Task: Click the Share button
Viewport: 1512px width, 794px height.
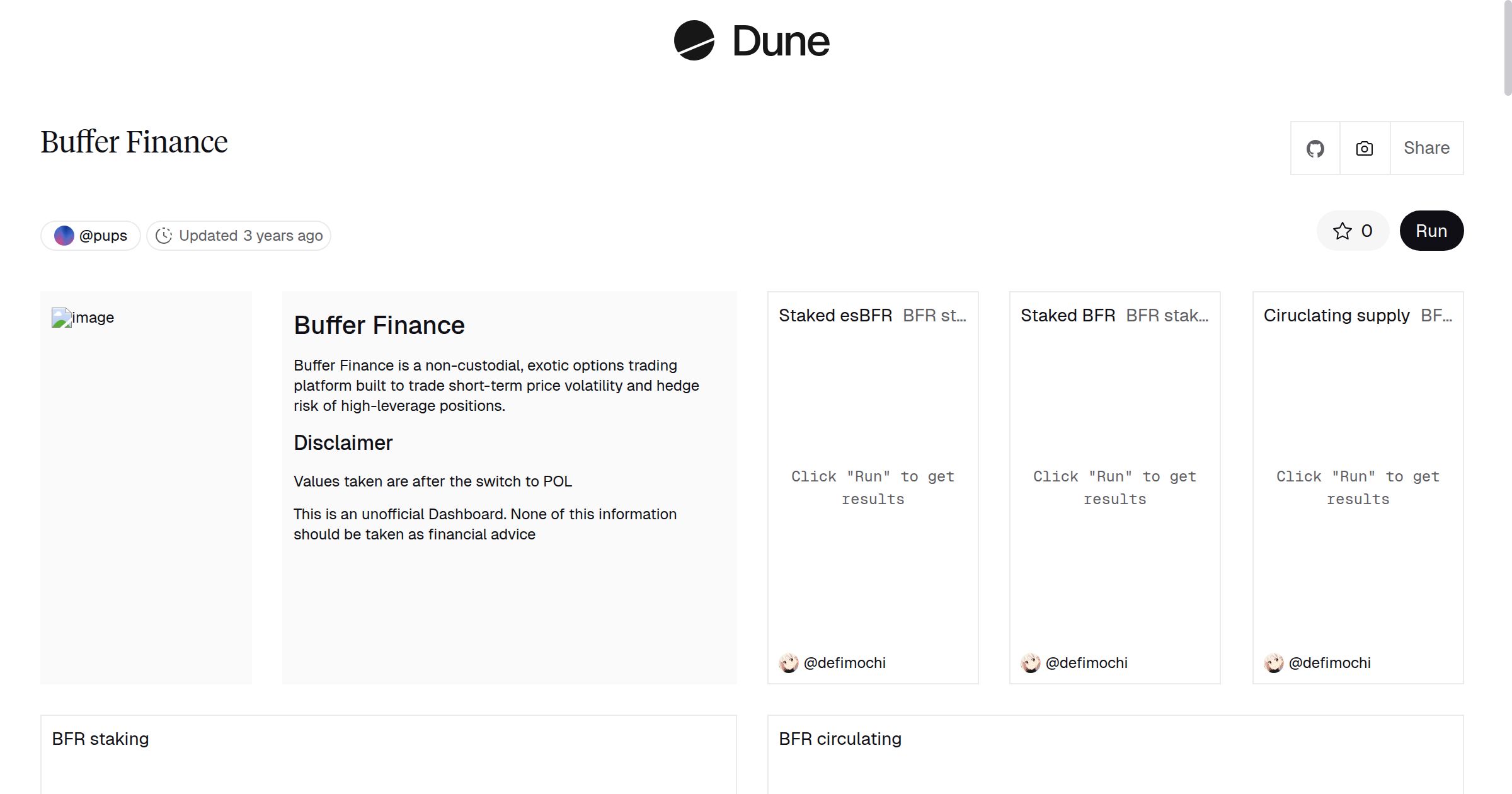Action: (1426, 147)
